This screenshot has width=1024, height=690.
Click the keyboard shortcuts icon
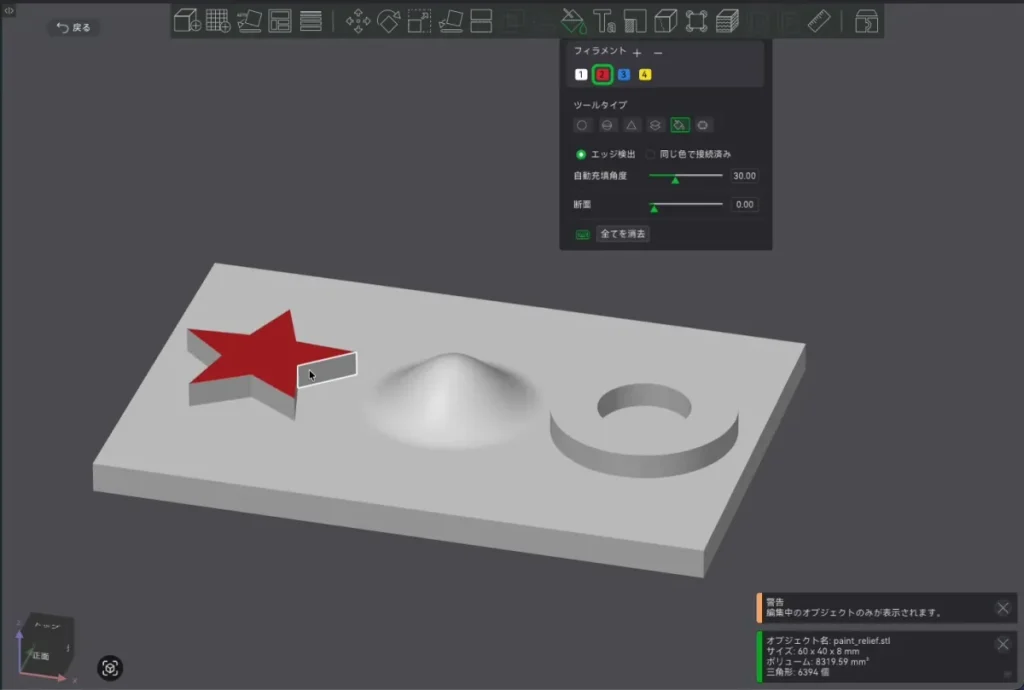click(x=583, y=234)
